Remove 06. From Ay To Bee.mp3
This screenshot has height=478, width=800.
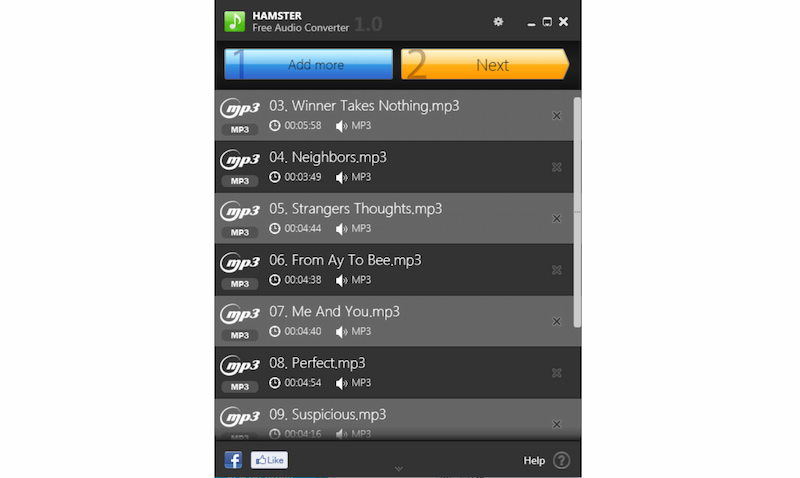pos(557,270)
